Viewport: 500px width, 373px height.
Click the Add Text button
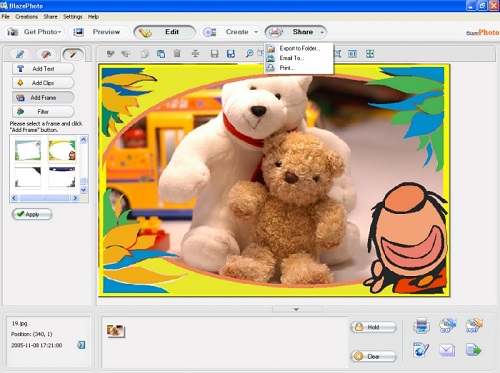point(43,69)
